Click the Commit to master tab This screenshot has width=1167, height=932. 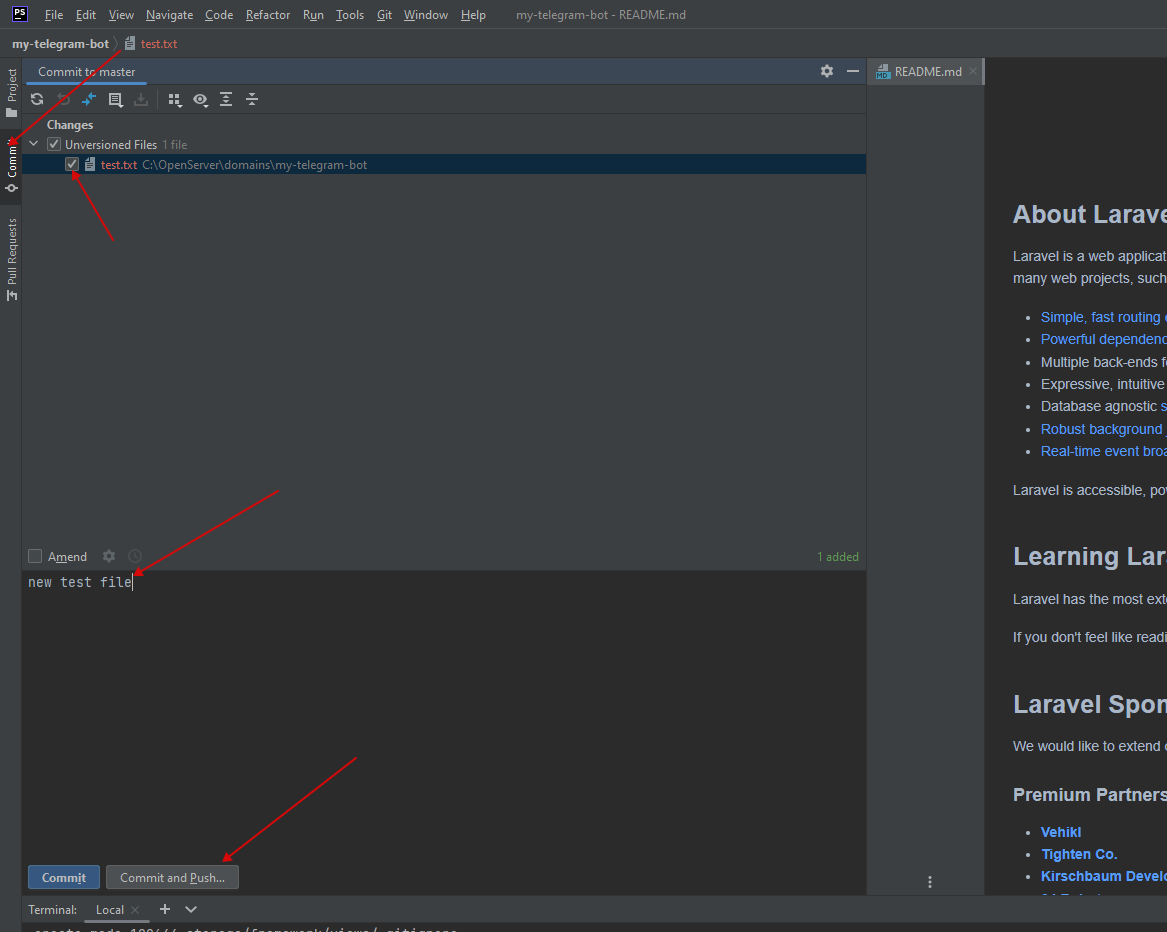[x=86, y=71]
